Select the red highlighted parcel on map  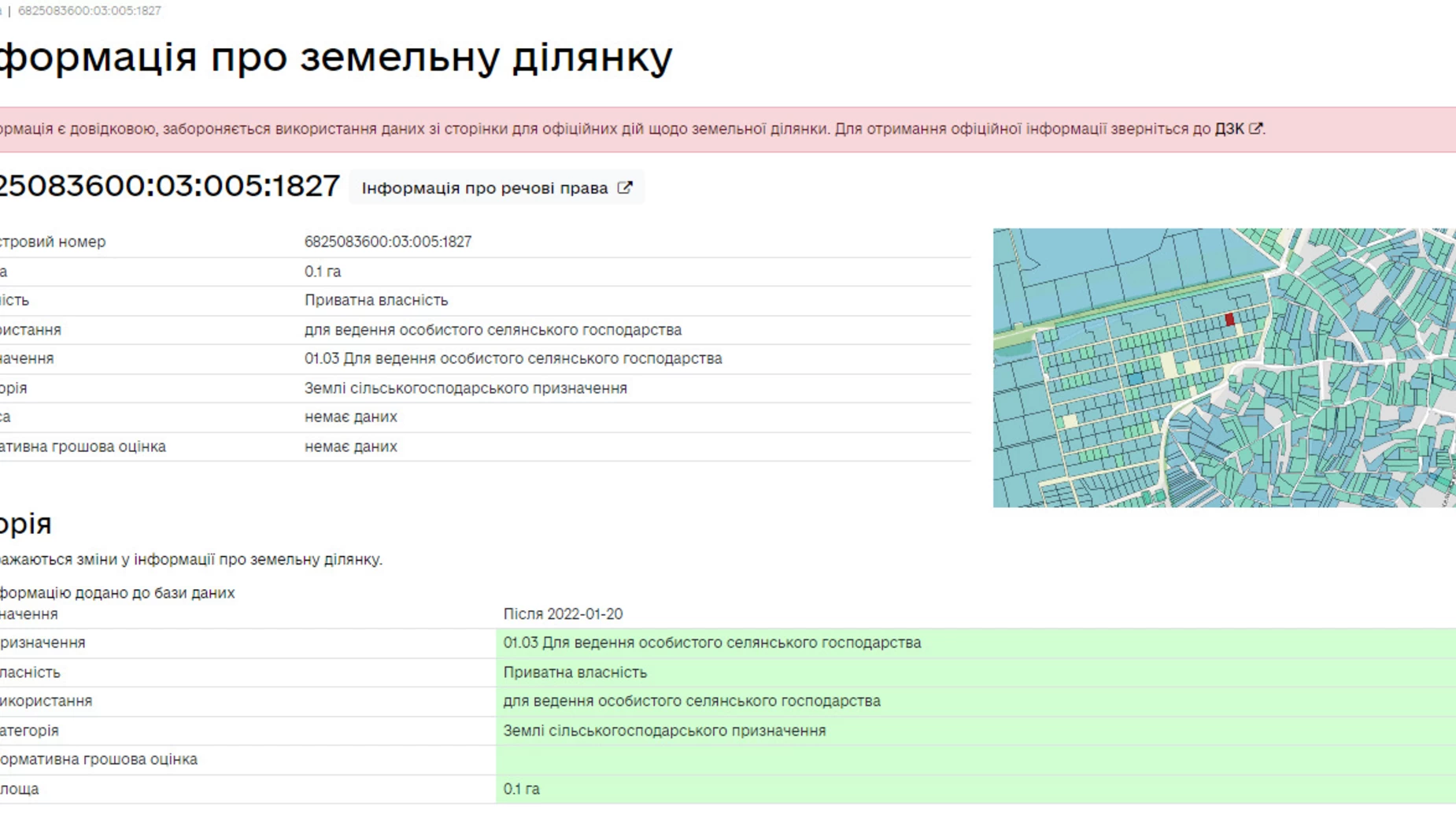pyautogui.click(x=1229, y=319)
